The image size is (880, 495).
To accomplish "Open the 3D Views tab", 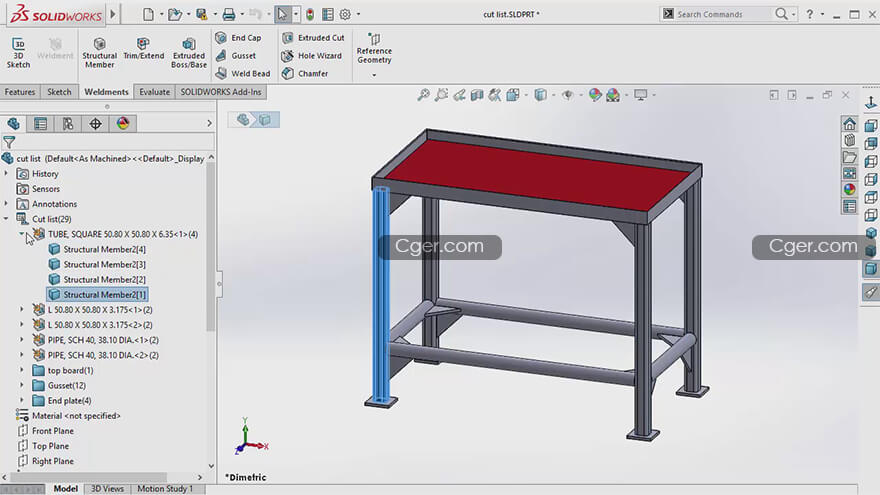I will click(107, 489).
